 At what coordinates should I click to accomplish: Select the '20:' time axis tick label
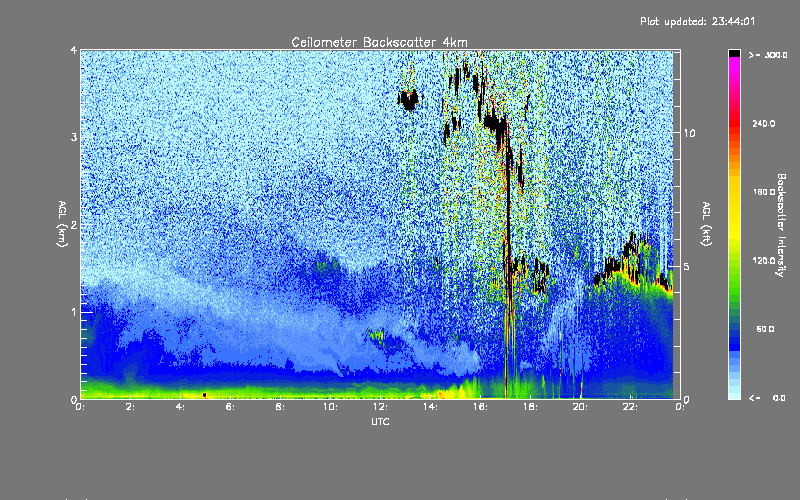click(x=580, y=407)
